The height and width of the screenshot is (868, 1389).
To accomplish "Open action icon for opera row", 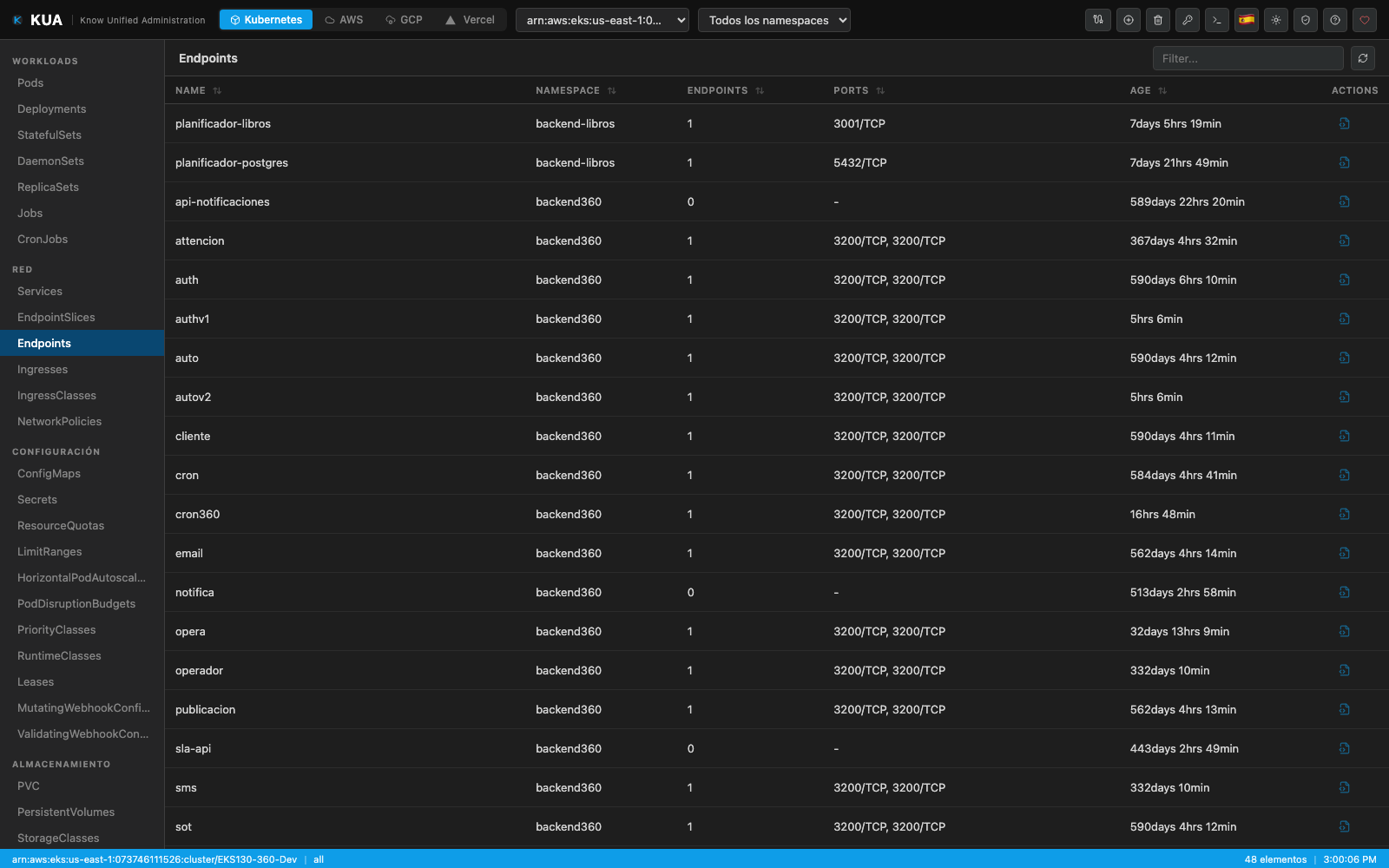I will pos(1344,631).
